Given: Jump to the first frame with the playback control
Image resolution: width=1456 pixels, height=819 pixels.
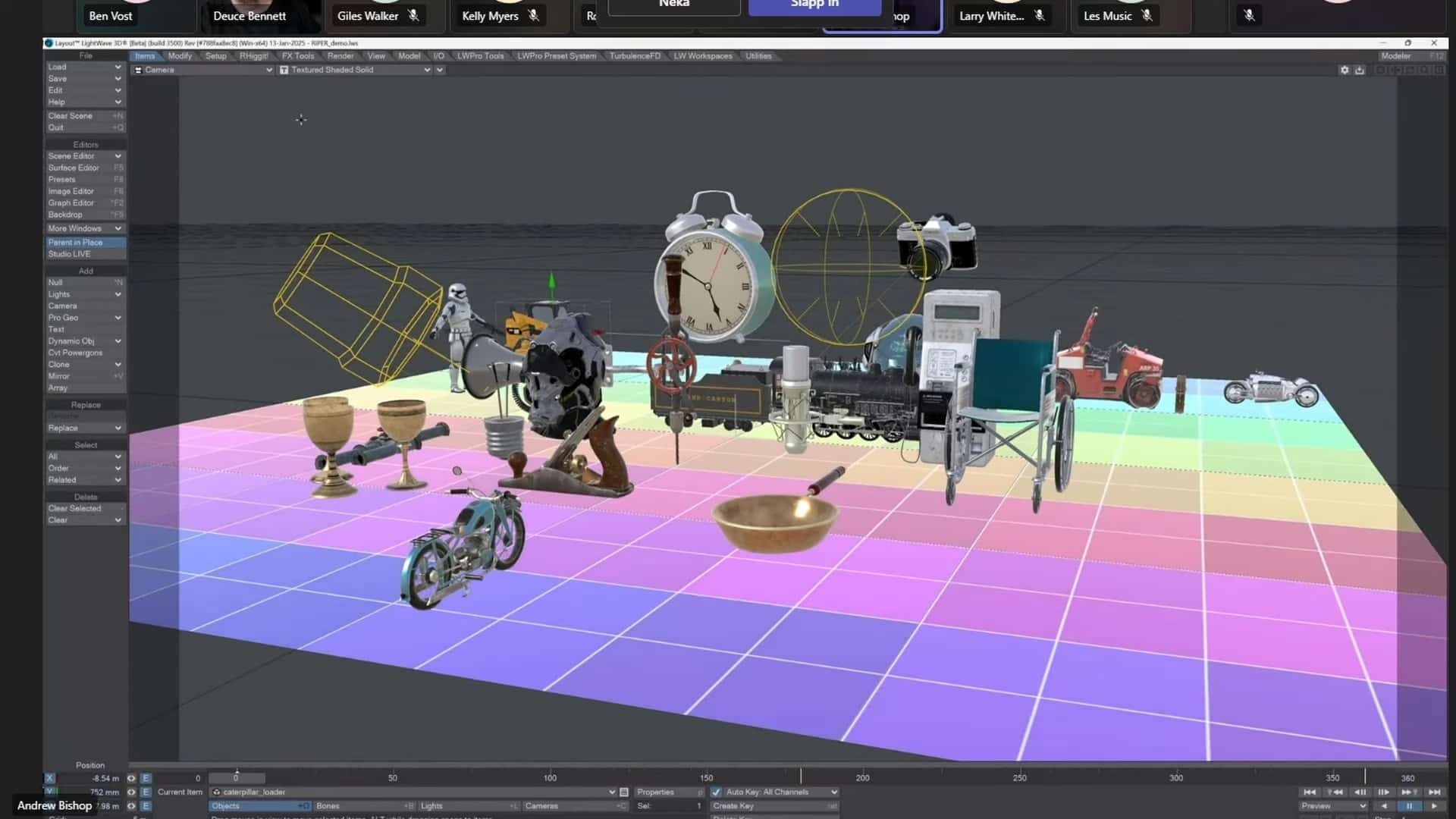Looking at the screenshot, I should click(1311, 792).
